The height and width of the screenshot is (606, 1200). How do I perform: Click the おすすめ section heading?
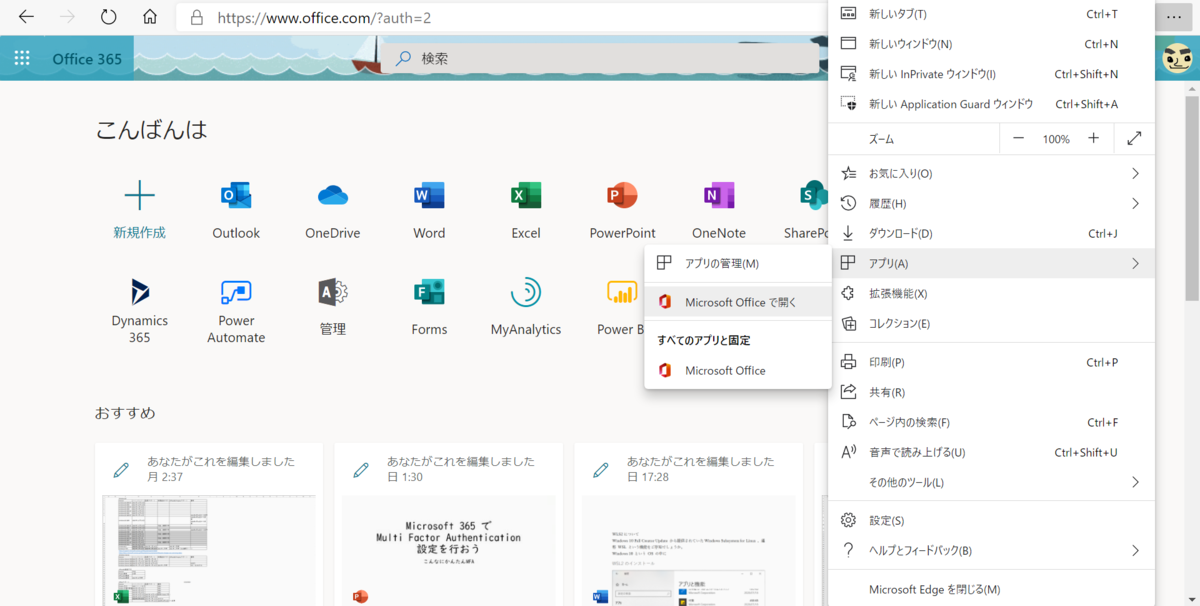click(125, 413)
